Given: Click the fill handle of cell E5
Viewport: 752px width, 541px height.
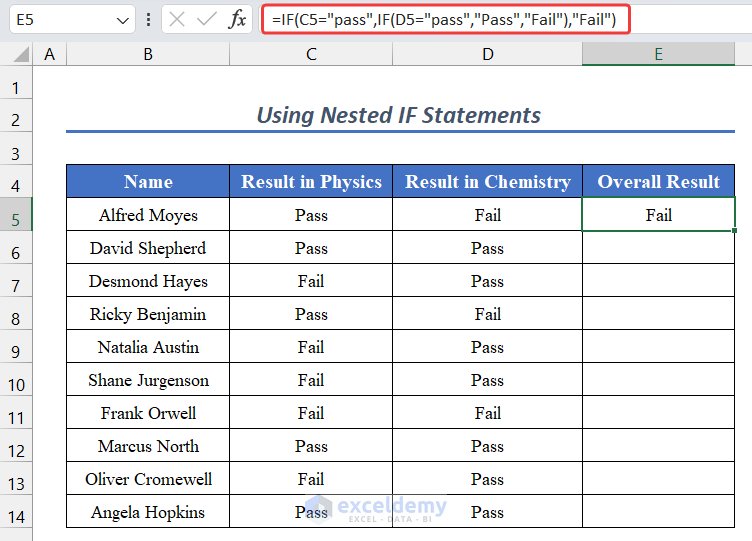Looking at the screenshot, I should tap(734, 231).
